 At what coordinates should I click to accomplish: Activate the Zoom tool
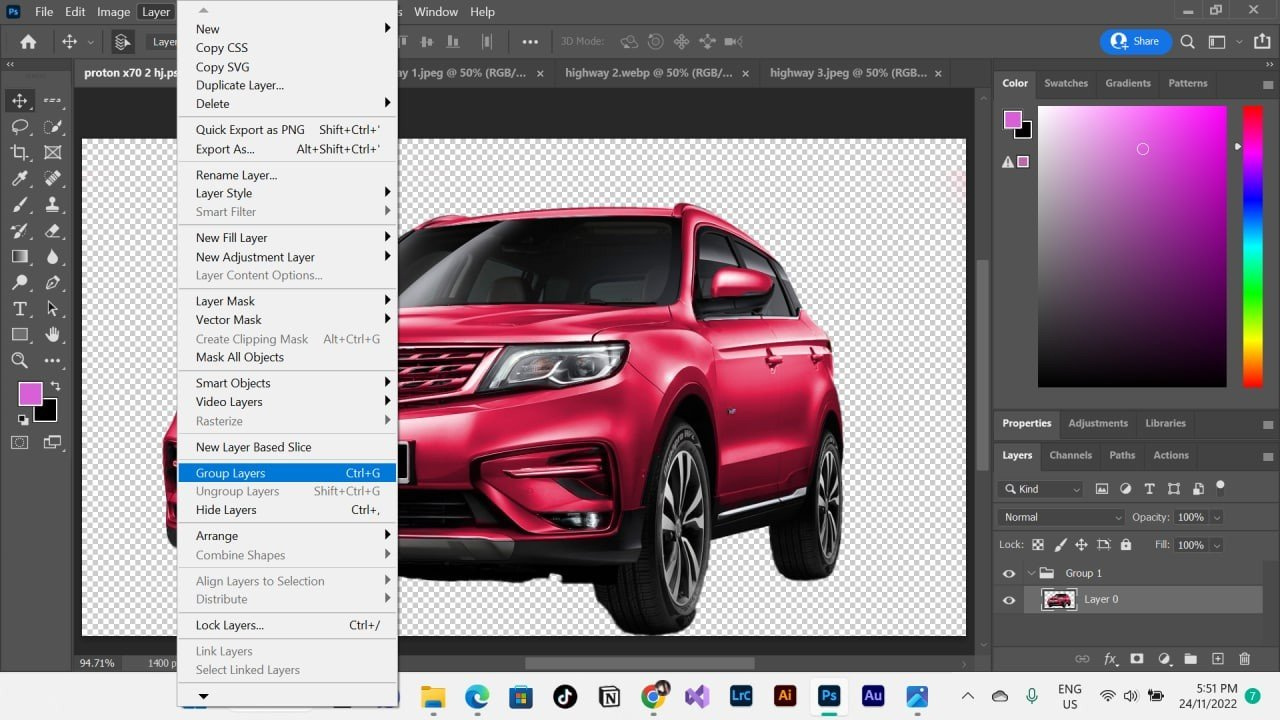click(x=19, y=361)
